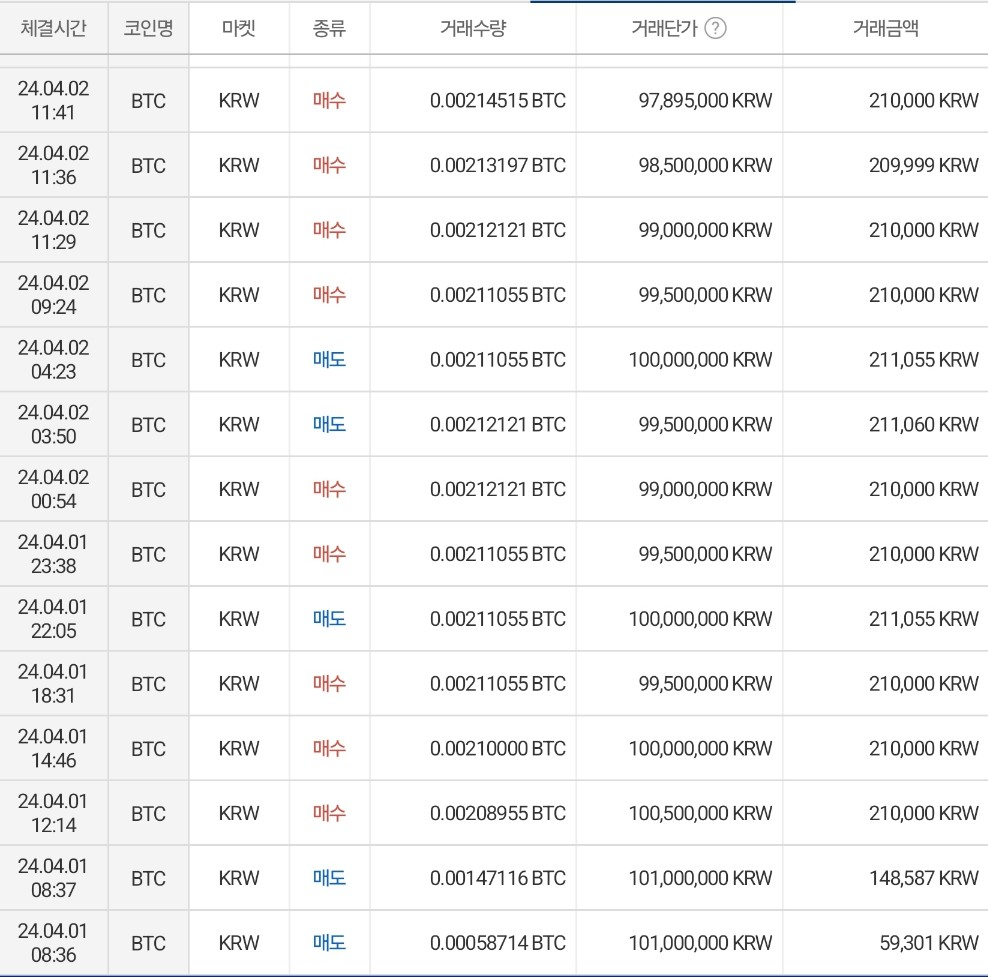Viewport: 988px width, 977px height.
Task: Click 매수 label in the 14:46 row
Action: 330,749
